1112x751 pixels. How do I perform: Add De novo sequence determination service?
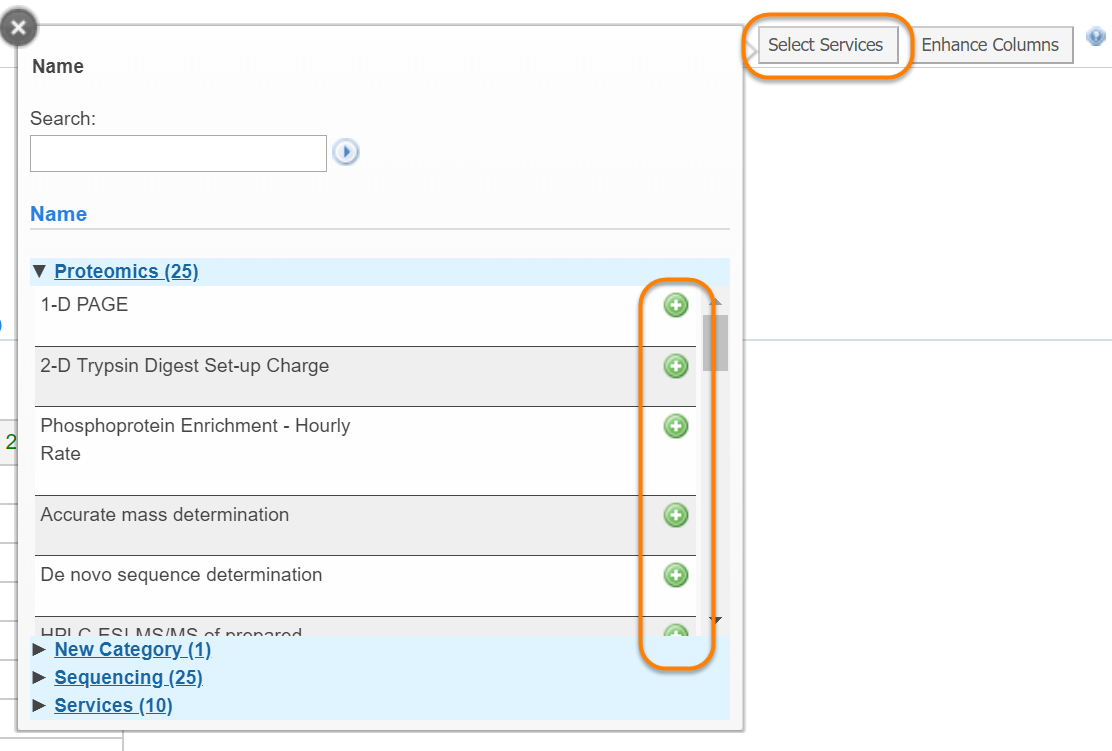point(676,575)
